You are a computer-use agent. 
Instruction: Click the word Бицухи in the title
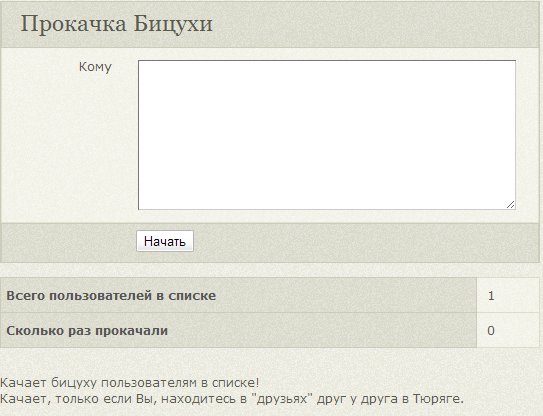[173, 24]
